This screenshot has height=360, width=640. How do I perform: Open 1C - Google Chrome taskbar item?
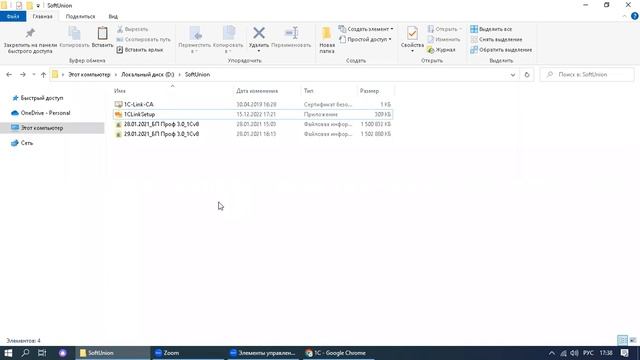(339, 353)
